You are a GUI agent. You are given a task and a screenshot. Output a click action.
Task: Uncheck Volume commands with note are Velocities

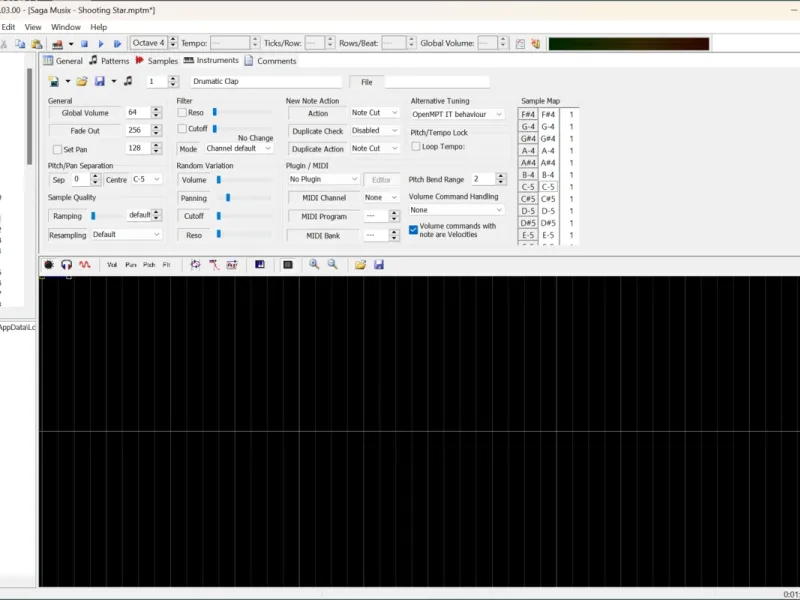[x=413, y=230]
